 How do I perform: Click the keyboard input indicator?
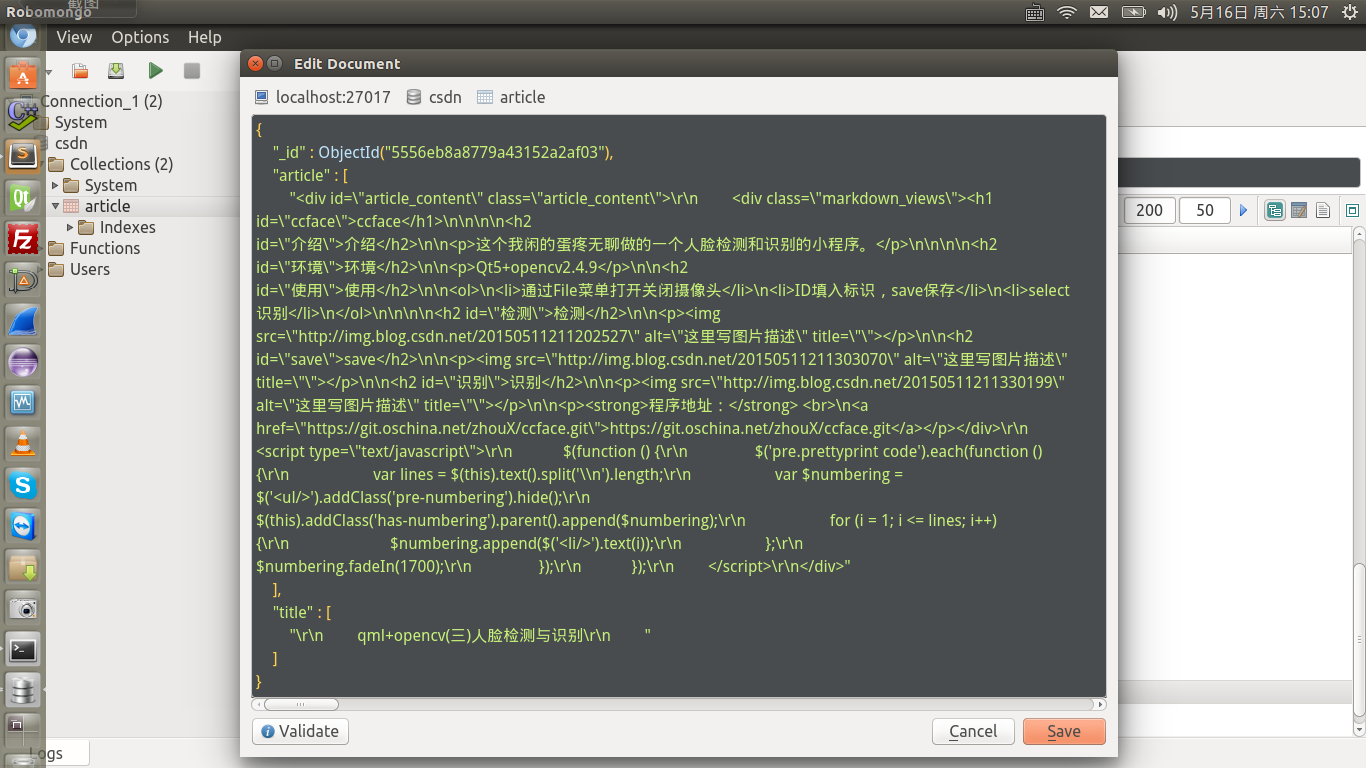[1035, 12]
